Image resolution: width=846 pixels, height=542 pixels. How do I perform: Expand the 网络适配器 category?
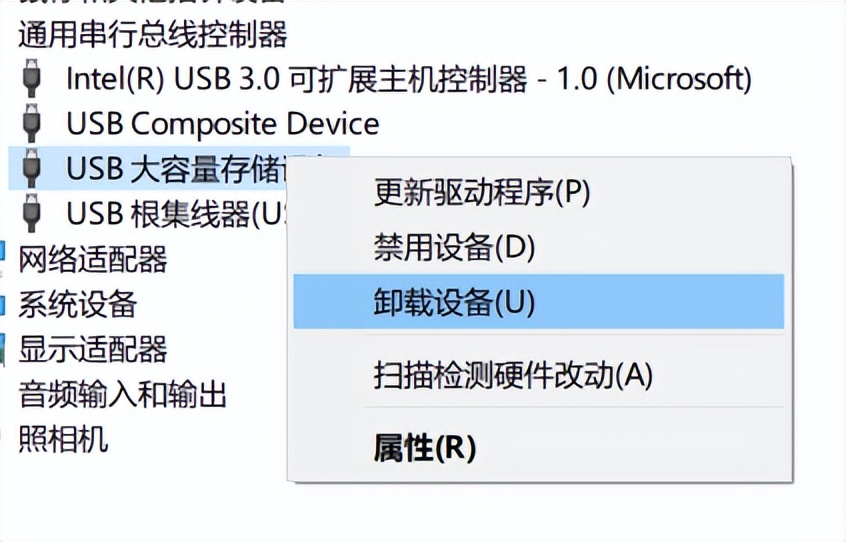coord(93,259)
